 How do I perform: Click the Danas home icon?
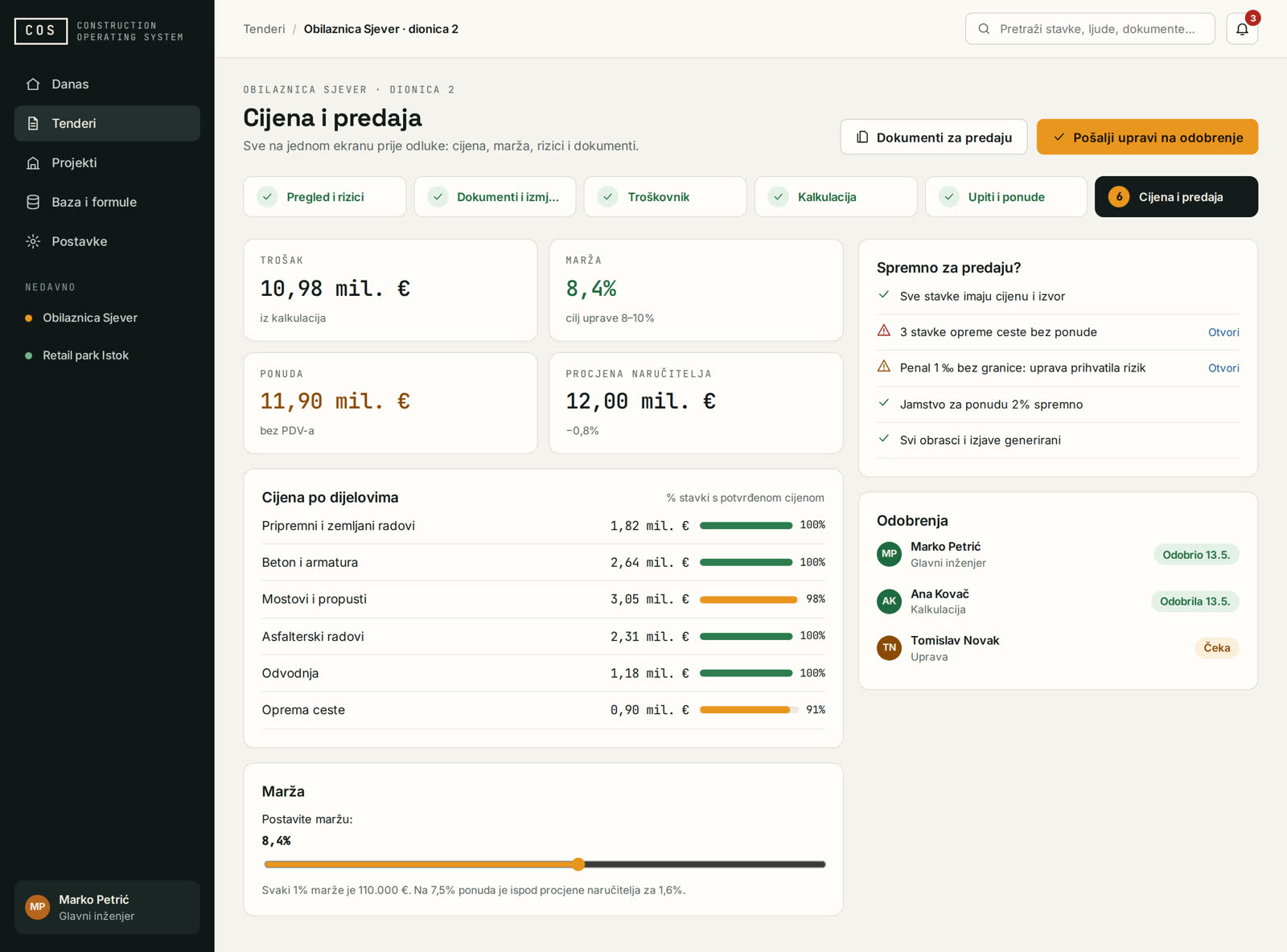coord(33,84)
